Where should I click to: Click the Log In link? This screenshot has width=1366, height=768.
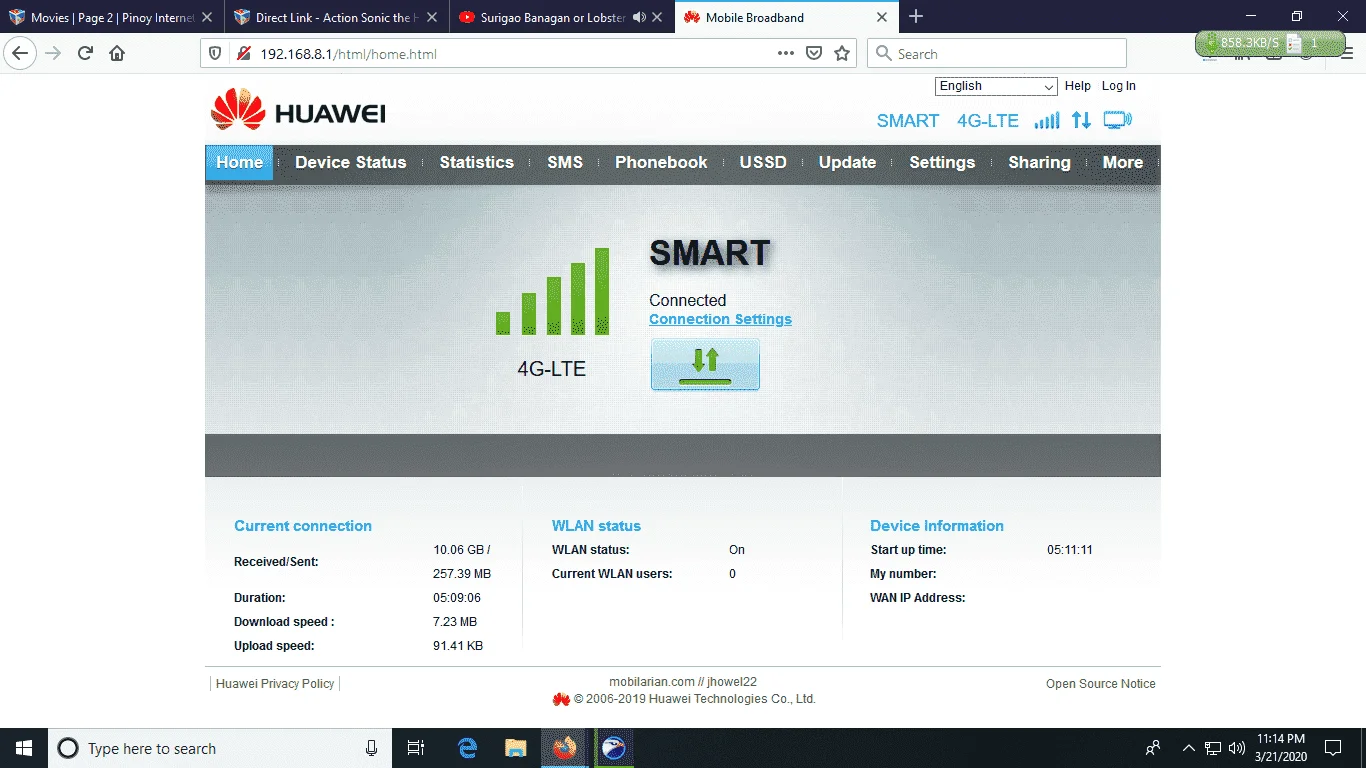coord(1119,86)
